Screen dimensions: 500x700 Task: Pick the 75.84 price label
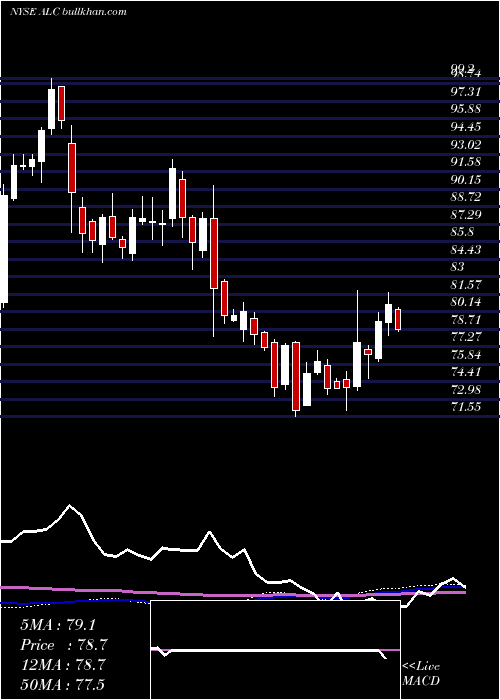point(466,355)
